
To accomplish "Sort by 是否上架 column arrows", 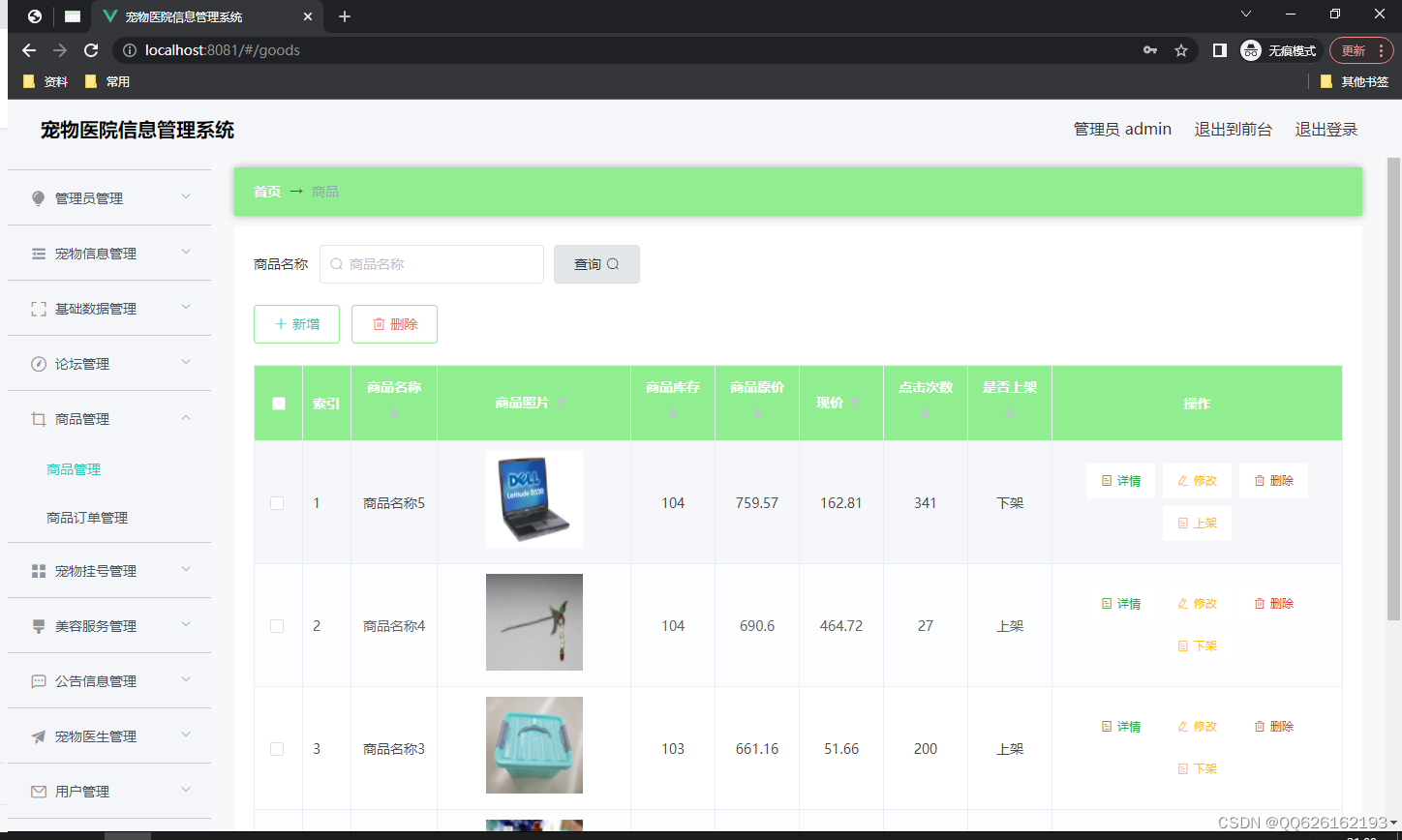I will click(1010, 413).
